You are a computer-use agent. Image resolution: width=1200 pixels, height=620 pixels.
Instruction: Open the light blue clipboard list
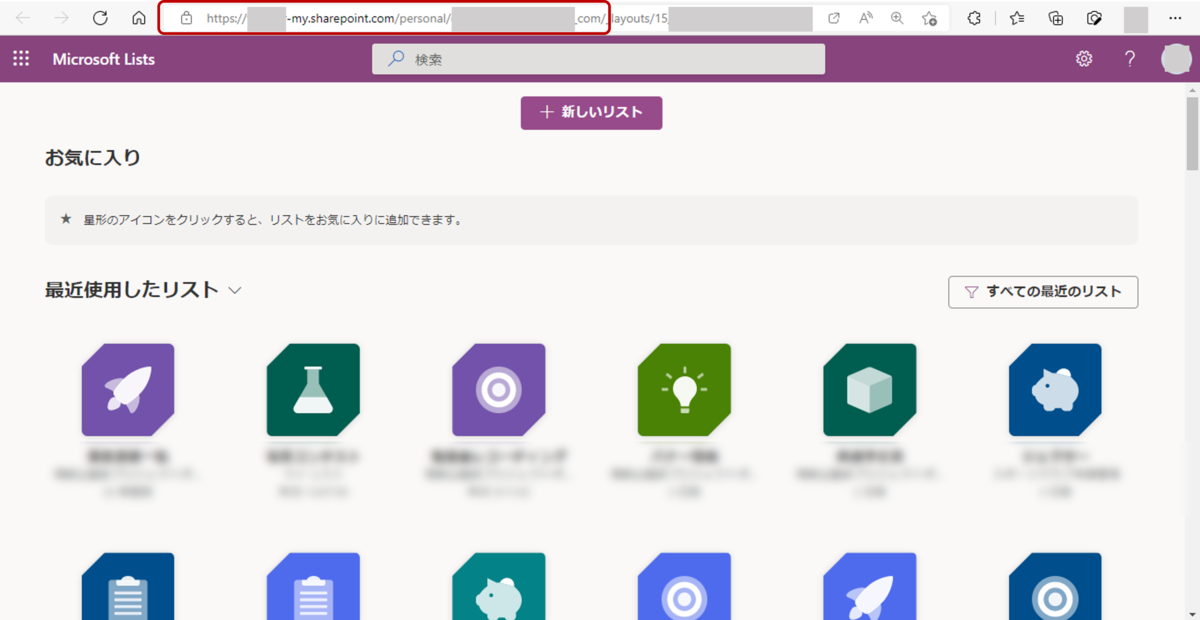(313, 586)
